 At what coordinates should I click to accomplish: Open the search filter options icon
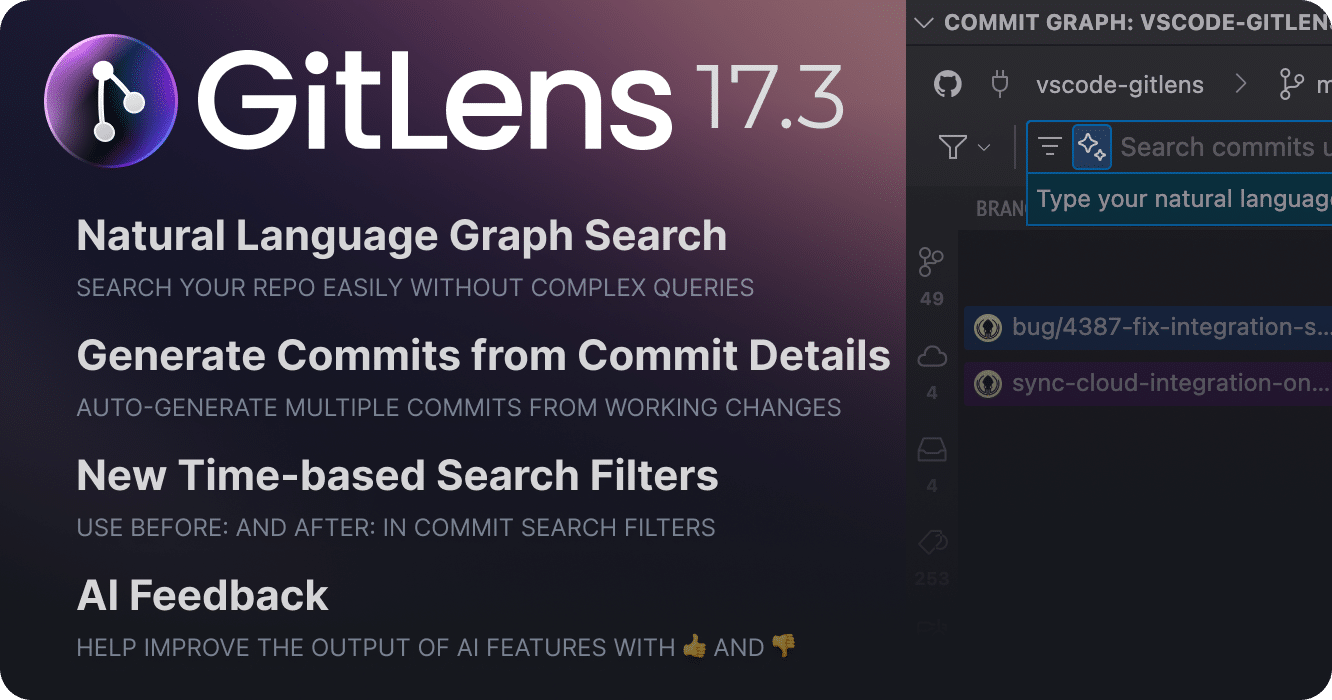[1049, 147]
